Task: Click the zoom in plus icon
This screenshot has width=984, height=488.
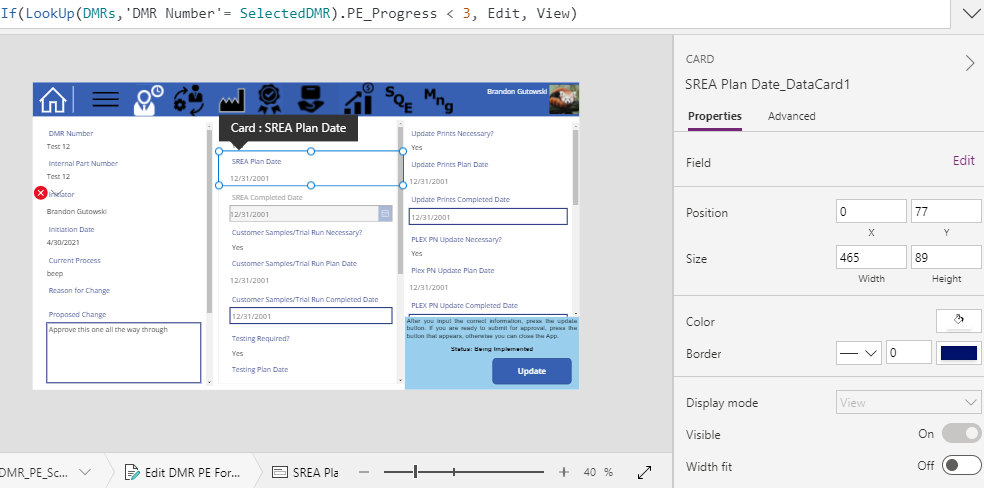Action: pyautogui.click(x=564, y=472)
